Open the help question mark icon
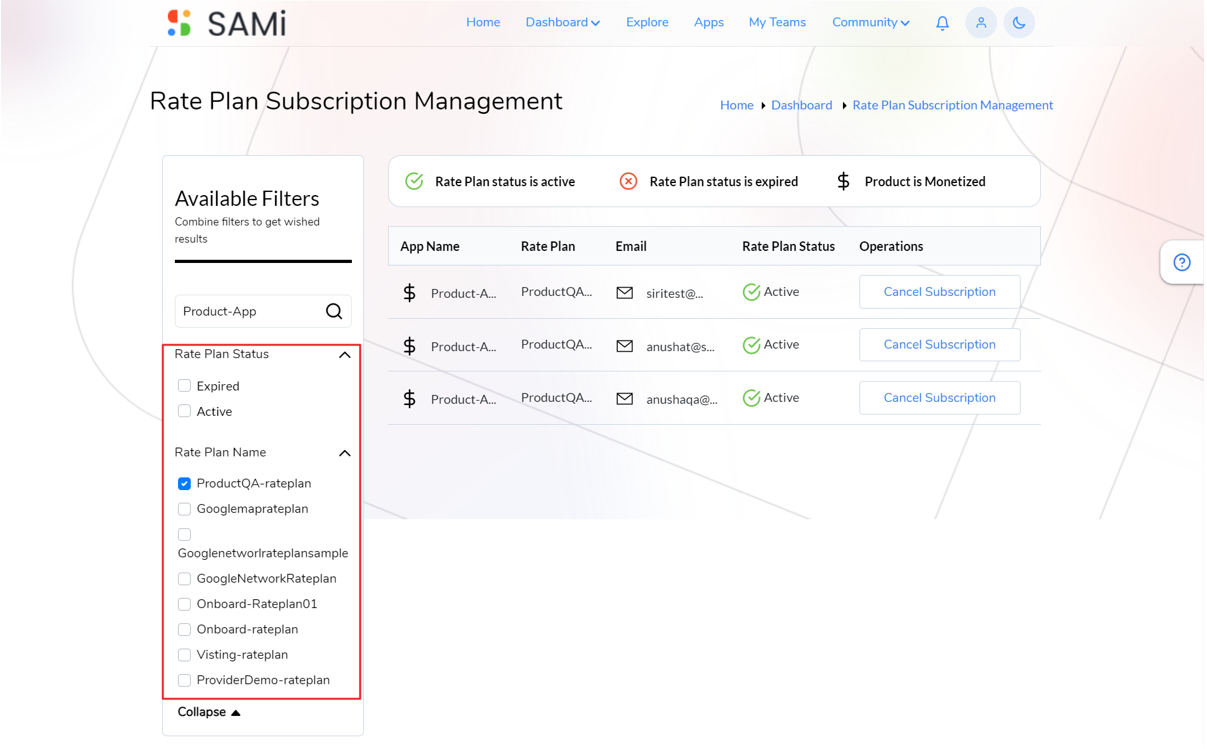 1182,262
